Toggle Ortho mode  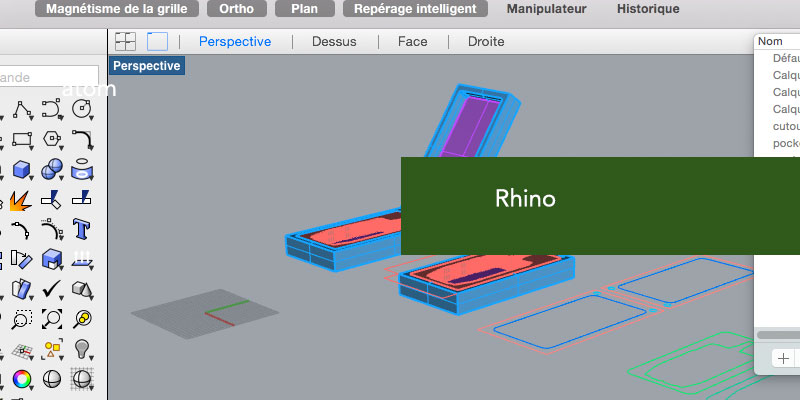(237, 9)
